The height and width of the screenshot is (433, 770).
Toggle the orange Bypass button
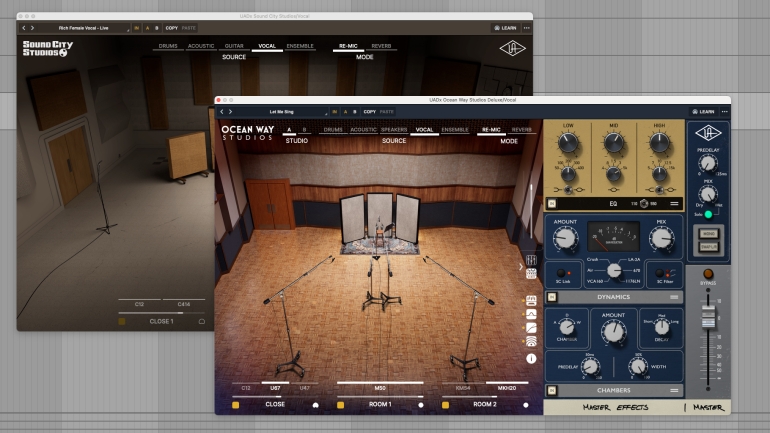708,274
